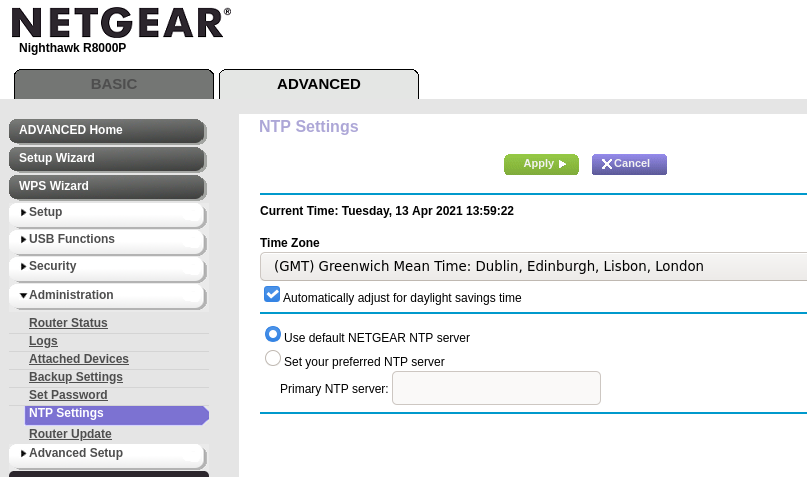Open Backup Settings
The height and width of the screenshot is (477, 807).
pyautogui.click(x=76, y=377)
